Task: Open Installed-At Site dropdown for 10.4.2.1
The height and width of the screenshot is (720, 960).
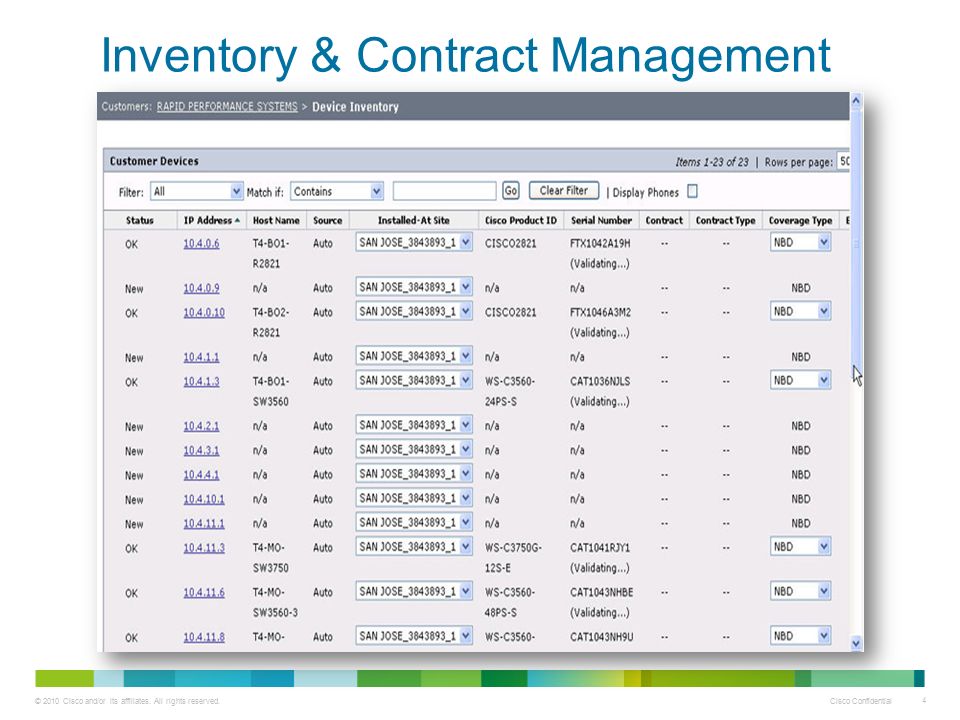Action: 414,426
